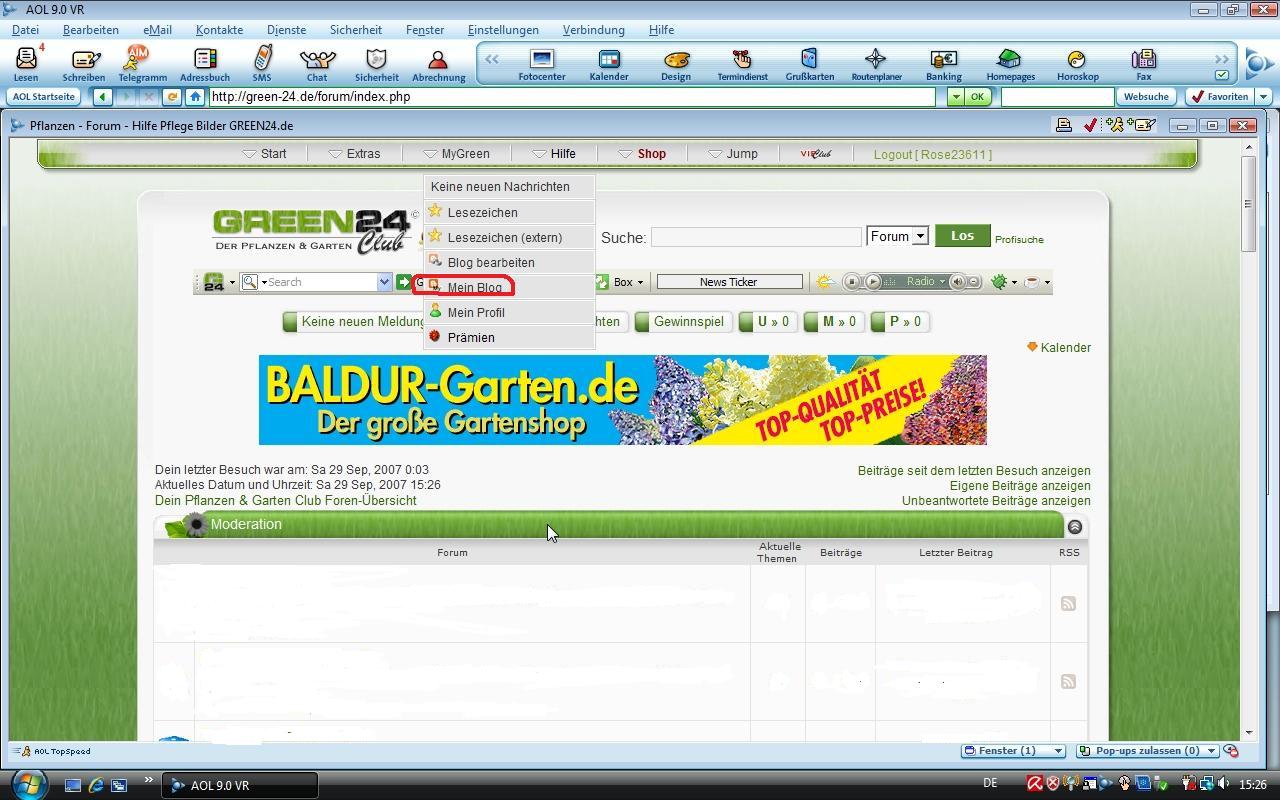Toggle the checkbox under toolbar scroll arrows
The width and height of the screenshot is (1280, 800).
(x=1221, y=75)
